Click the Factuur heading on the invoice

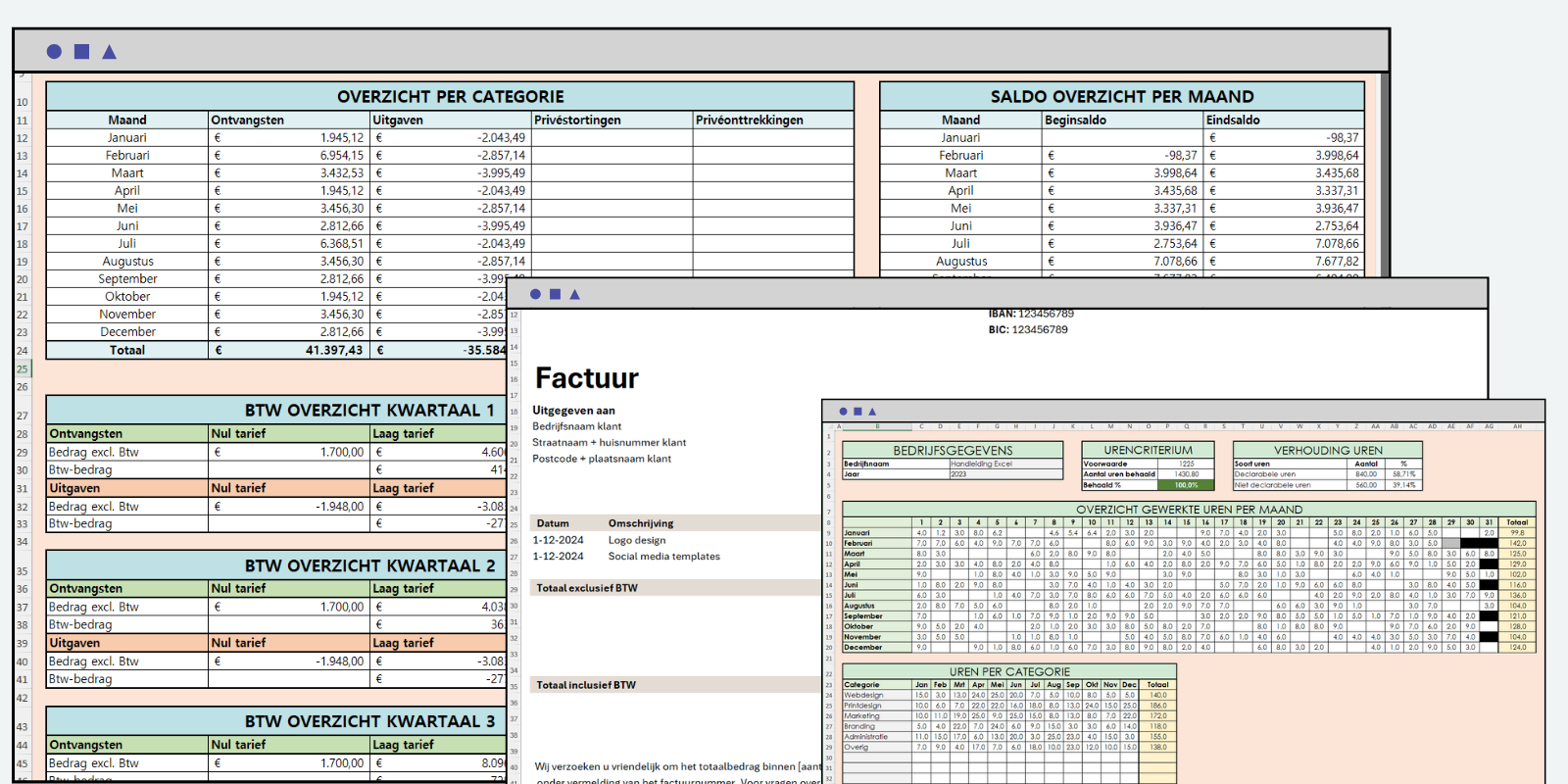coord(586,378)
